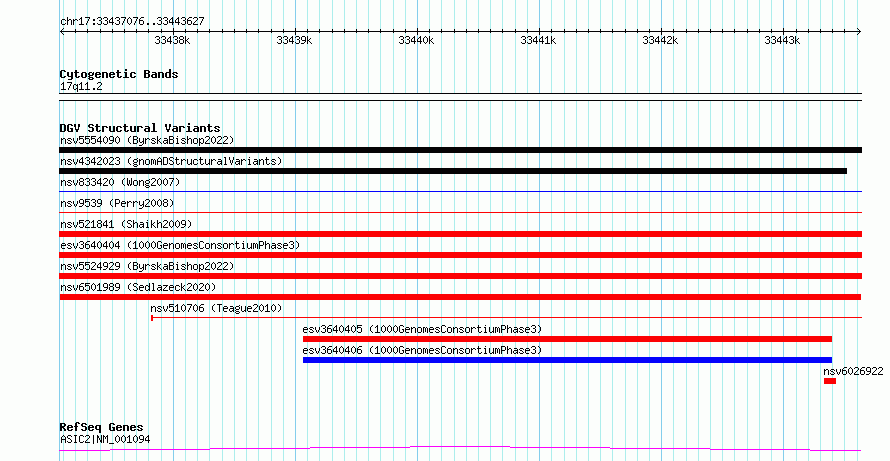890x461 pixels.
Task: Click the 33441k ruler tick label
Action: click(538, 40)
